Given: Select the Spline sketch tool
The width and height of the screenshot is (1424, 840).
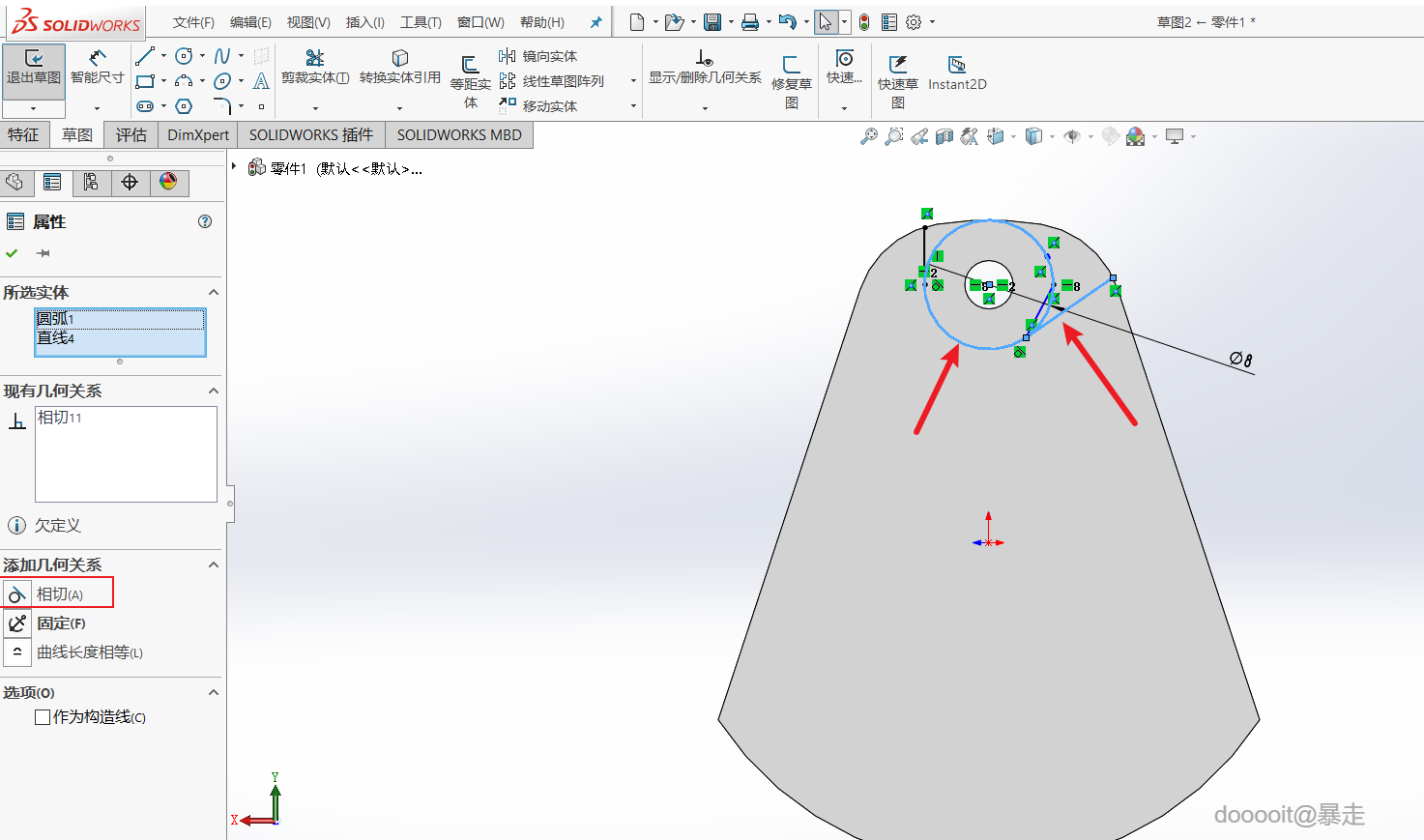Looking at the screenshot, I should click(222, 56).
